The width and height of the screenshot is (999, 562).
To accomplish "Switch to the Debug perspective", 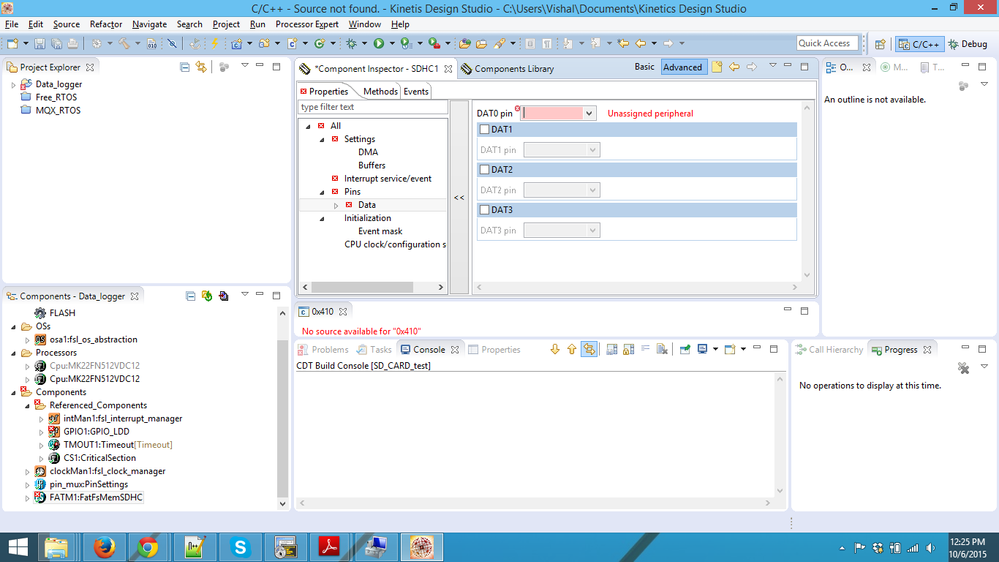I will (x=968, y=44).
